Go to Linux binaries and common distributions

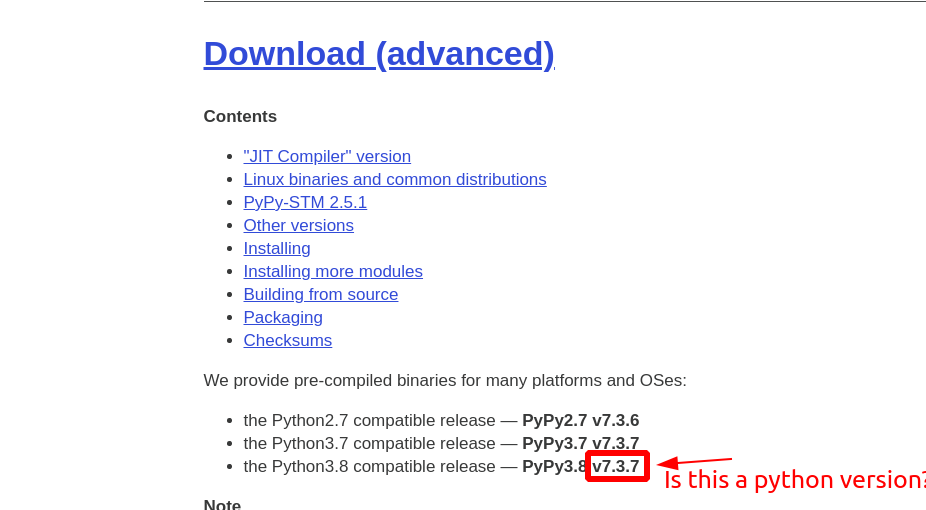[x=395, y=179]
